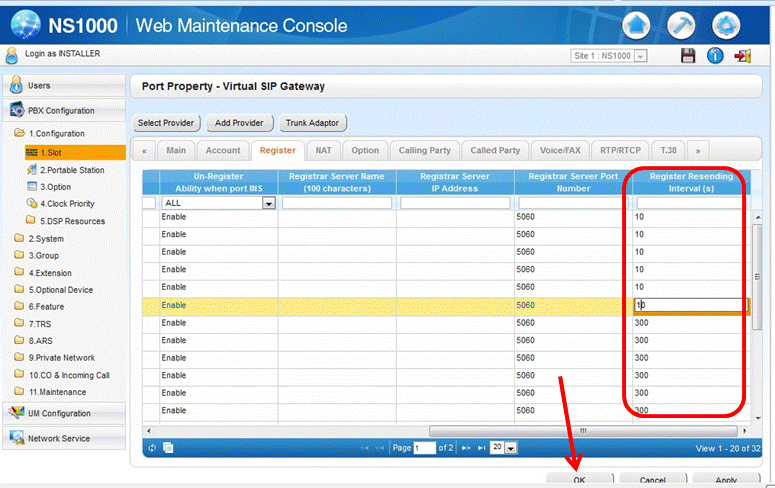Expand the 2.System folder

46,238
